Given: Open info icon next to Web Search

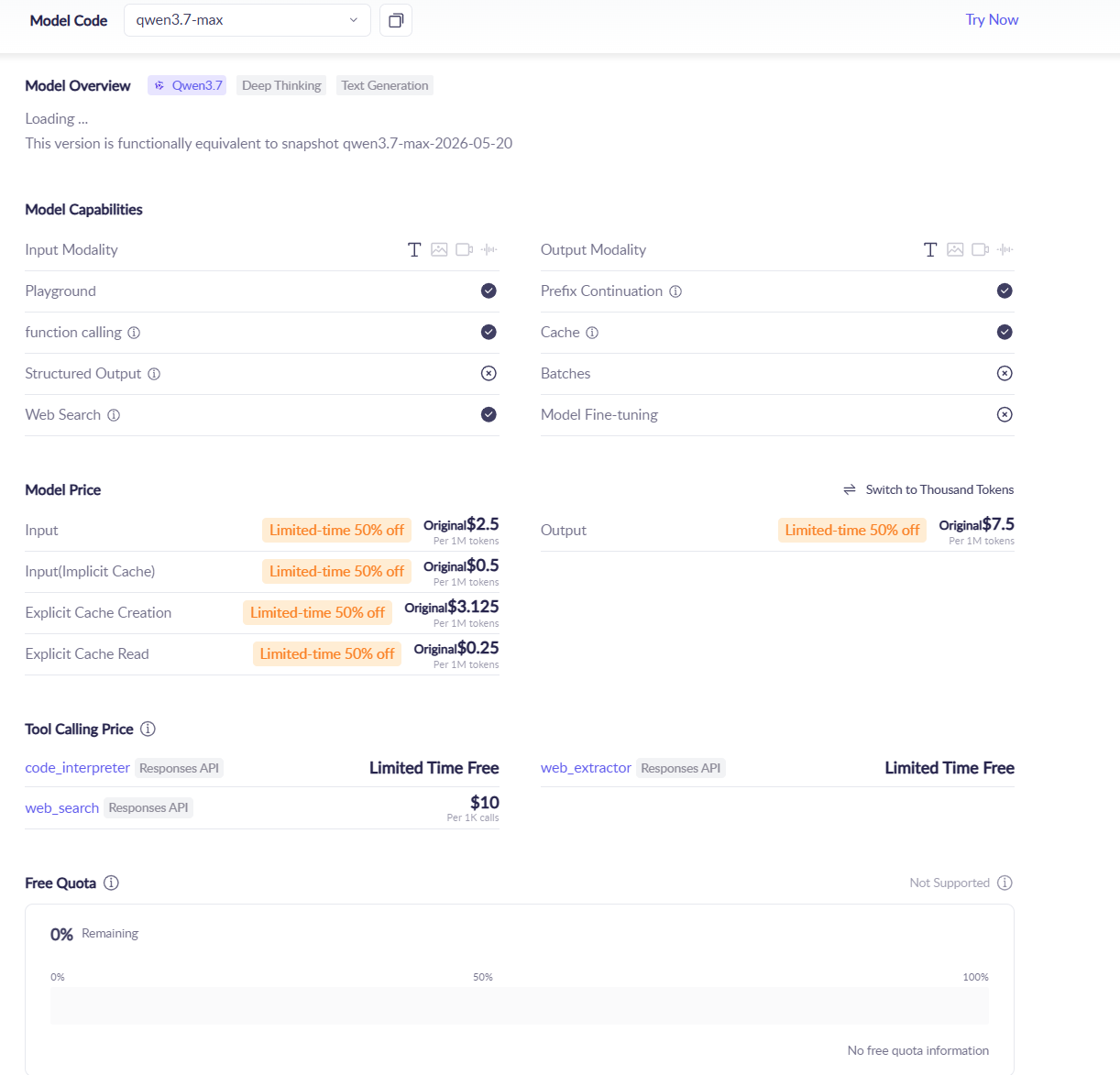Looking at the screenshot, I should 114,415.
